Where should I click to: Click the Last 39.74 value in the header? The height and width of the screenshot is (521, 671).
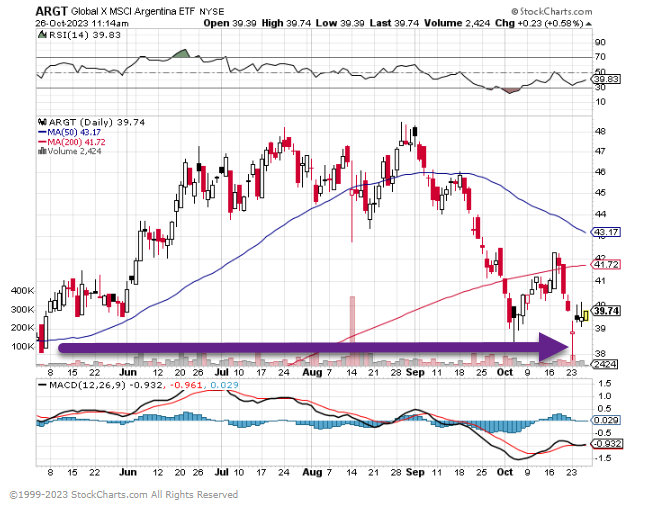click(394, 23)
